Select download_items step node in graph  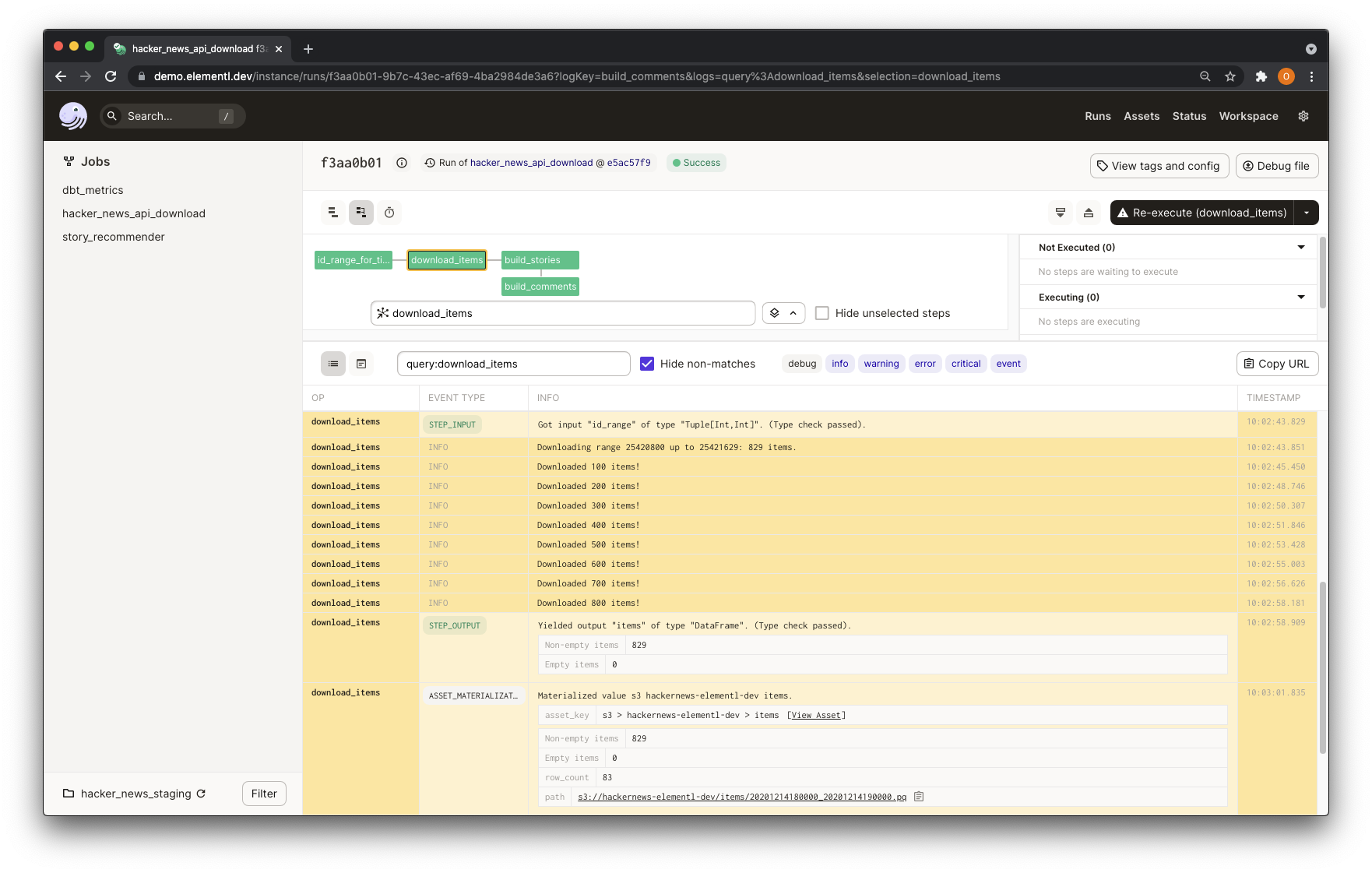pyautogui.click(x=447, y=260)
